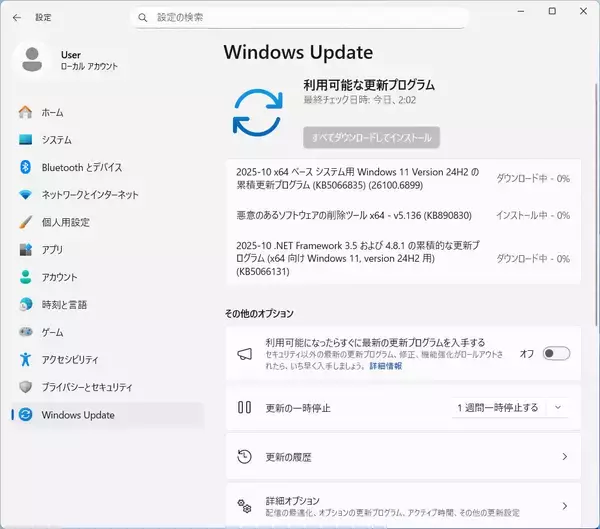Click the 詳細オプション gears icon

(245, 506)
